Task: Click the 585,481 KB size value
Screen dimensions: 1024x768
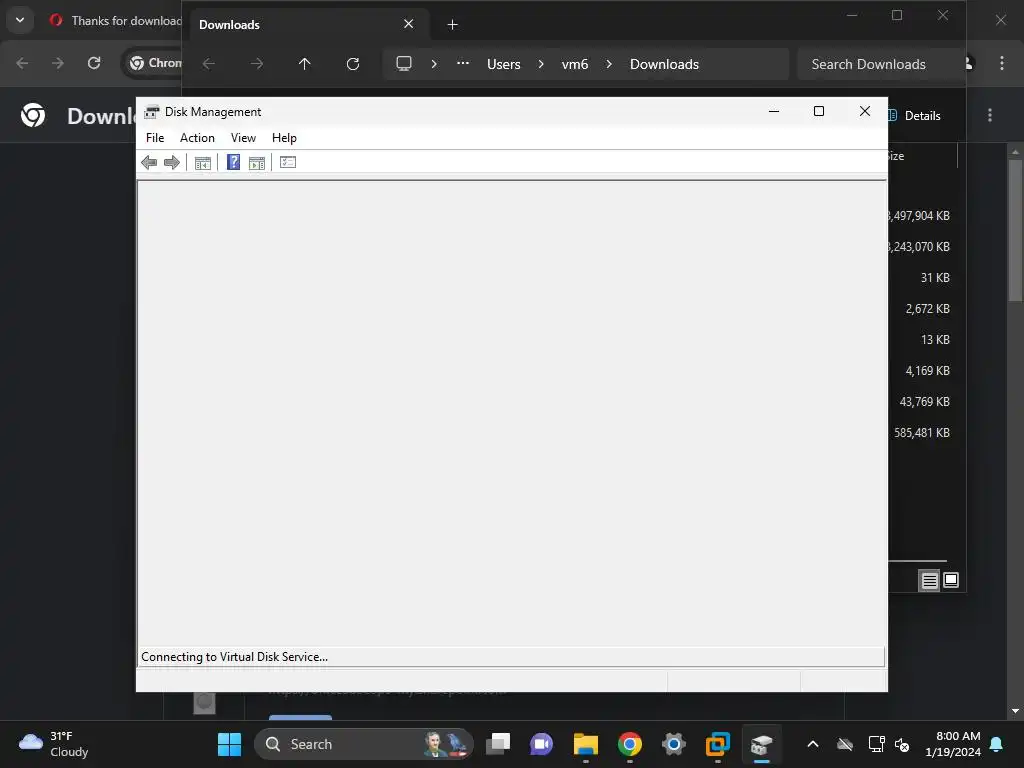Action: point(921,433)
